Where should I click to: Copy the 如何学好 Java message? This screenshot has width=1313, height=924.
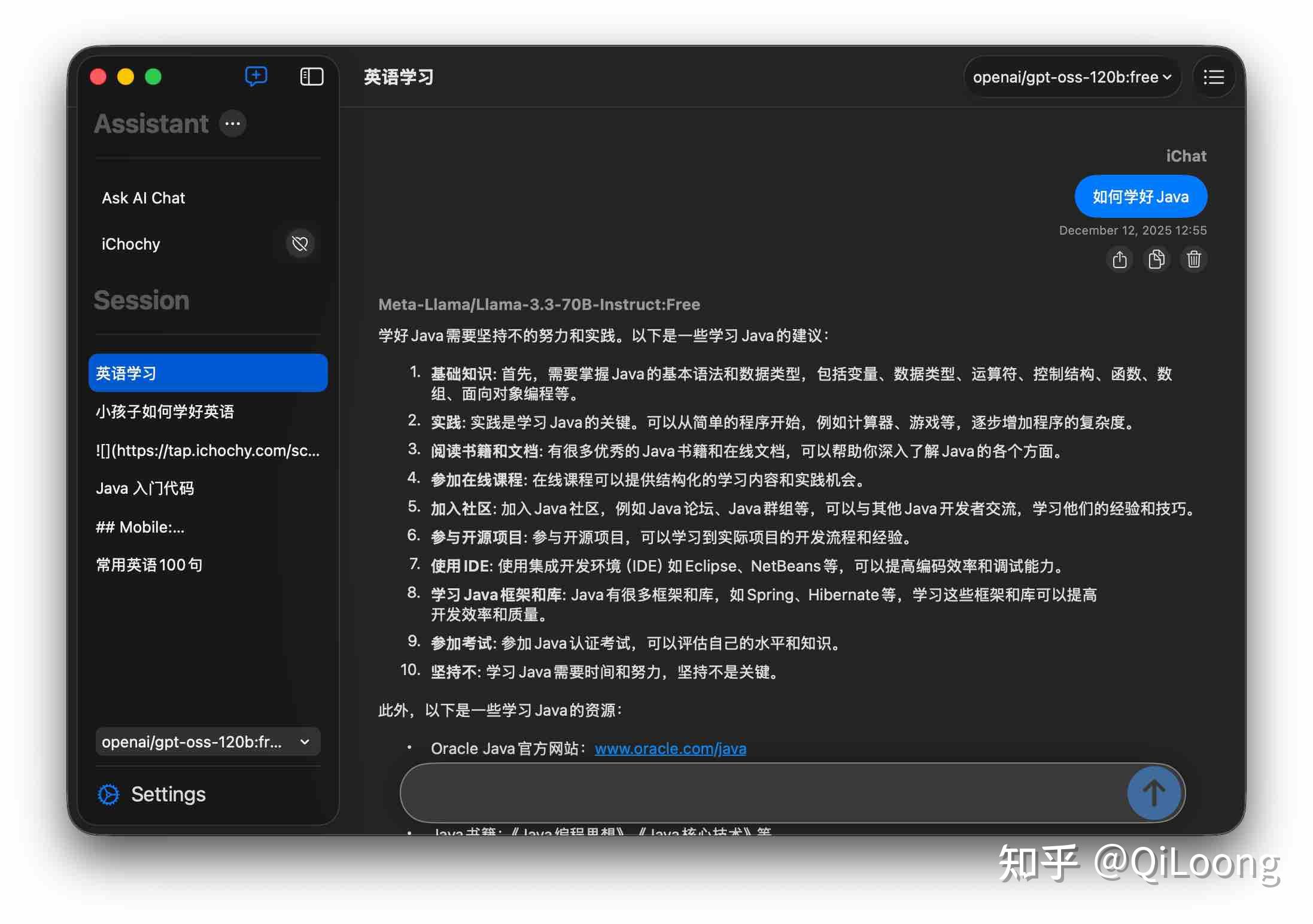(1156, 259)
